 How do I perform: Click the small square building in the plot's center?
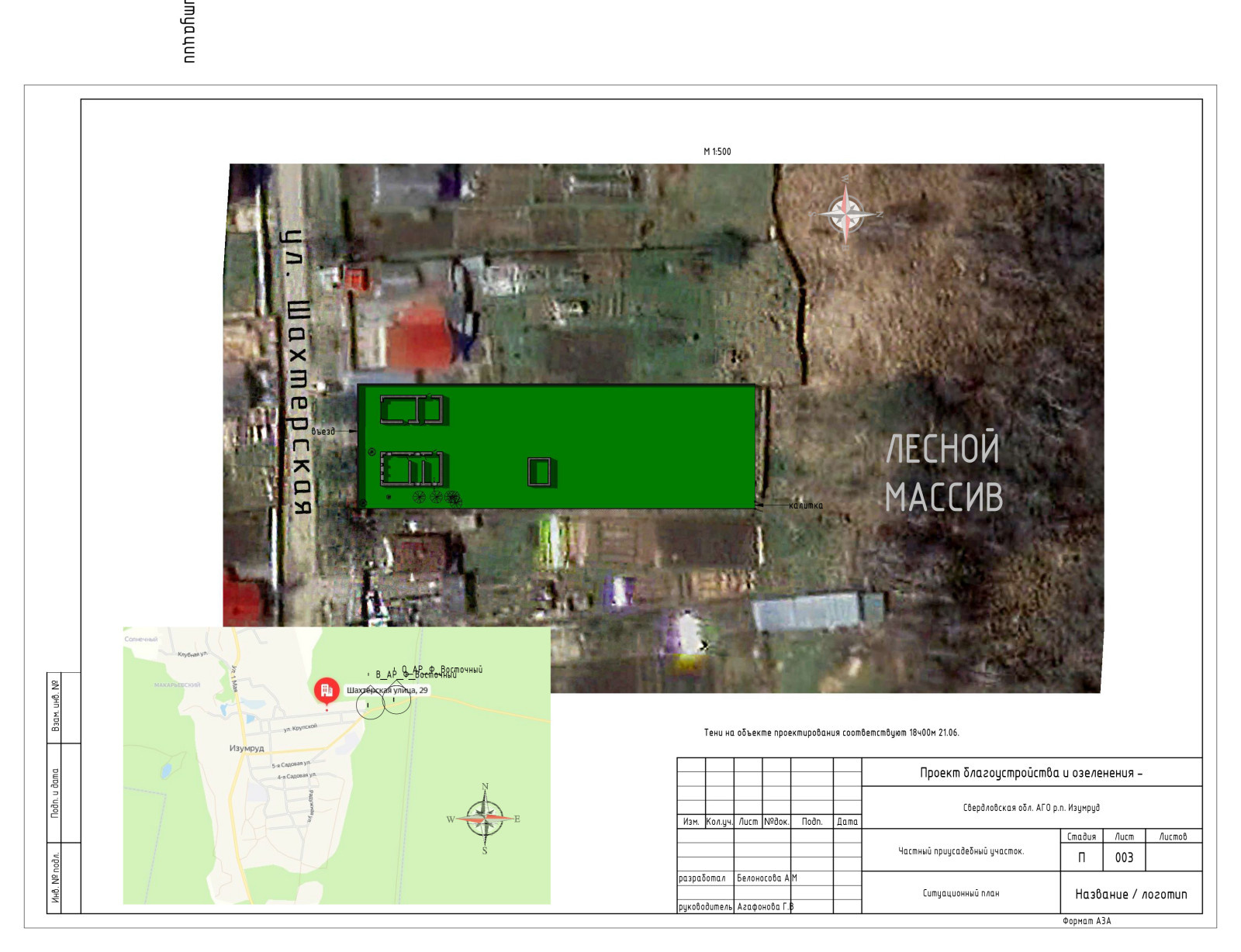pyautogui.click(x=539, y=471)
